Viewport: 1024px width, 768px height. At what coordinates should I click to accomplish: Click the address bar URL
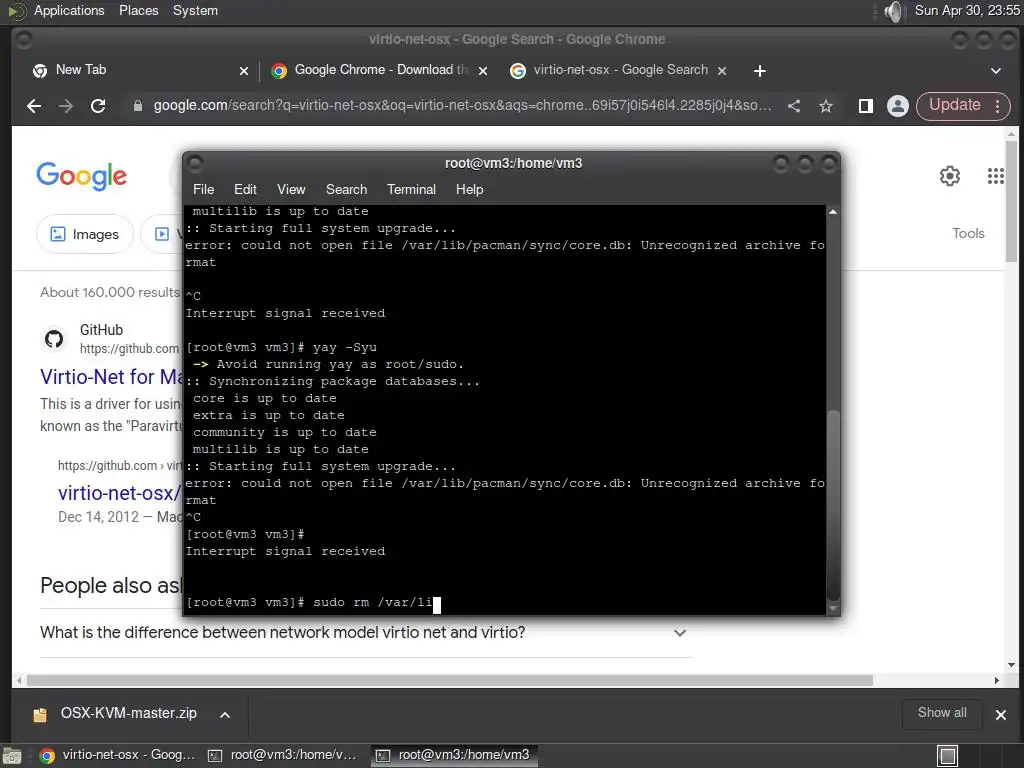pos(462,105)
